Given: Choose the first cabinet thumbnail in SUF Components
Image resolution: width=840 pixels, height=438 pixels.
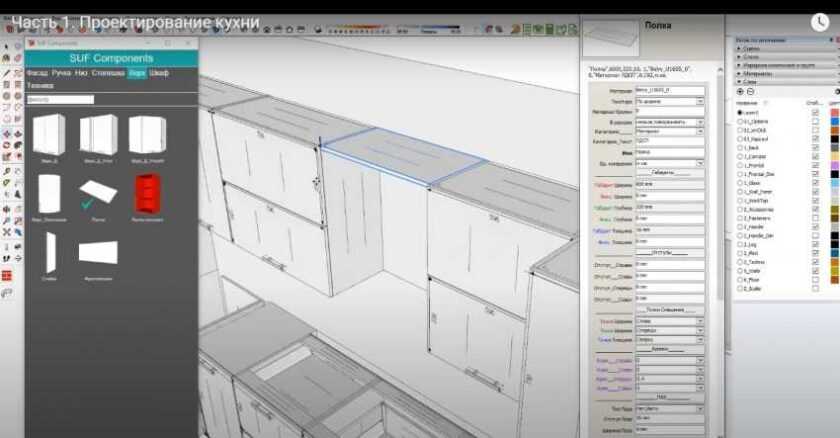Looking at the screenshot, I should (48, 134).
